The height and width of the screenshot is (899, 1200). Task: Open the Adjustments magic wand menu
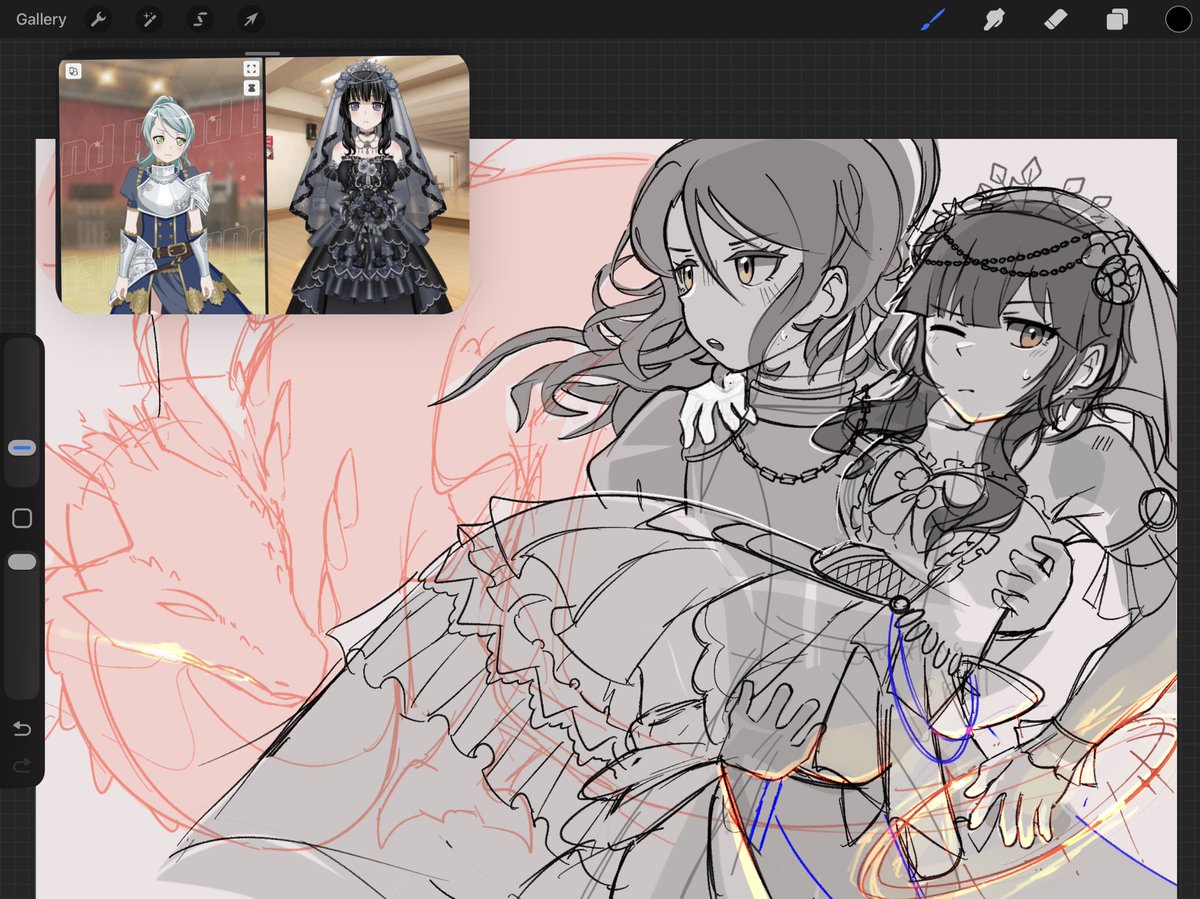tap(148, 19)
